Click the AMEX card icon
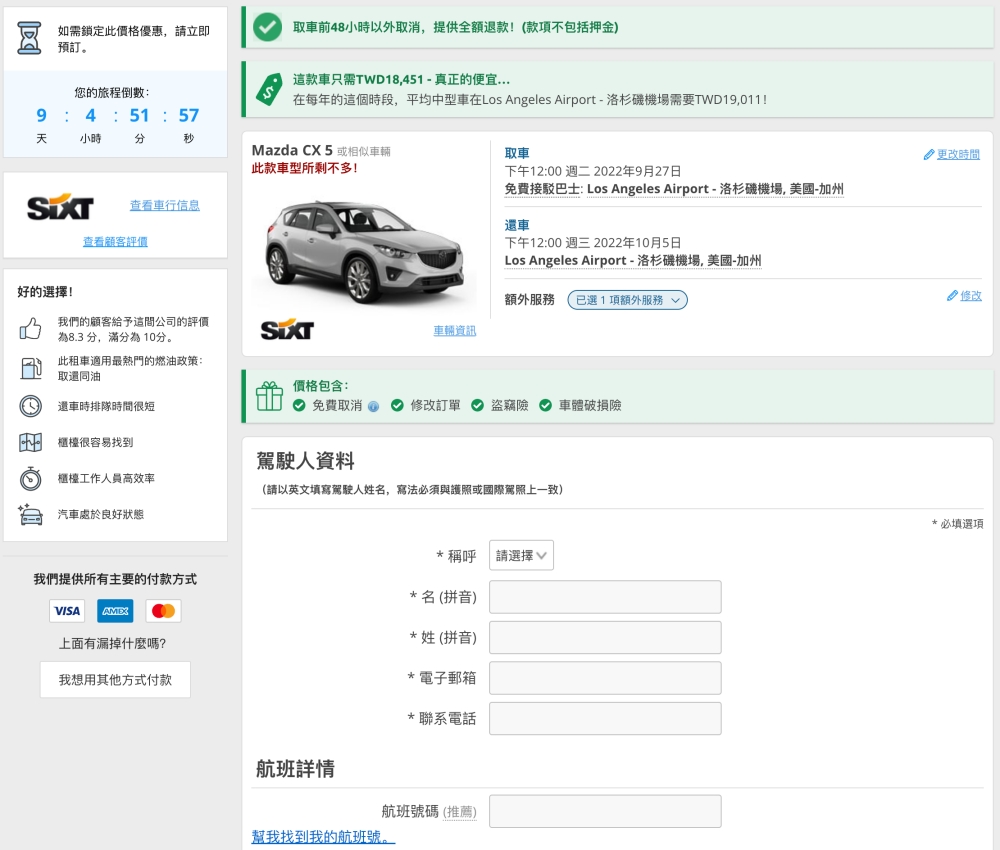Image resolution: width=1000 pixels, height=850 pixels. point(115,611)
